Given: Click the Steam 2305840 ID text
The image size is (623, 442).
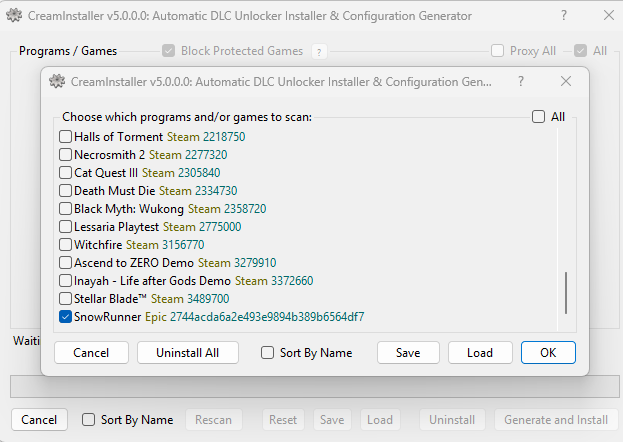Looking at the screenshot, I should pyautogui.click(x=181, y=173).
